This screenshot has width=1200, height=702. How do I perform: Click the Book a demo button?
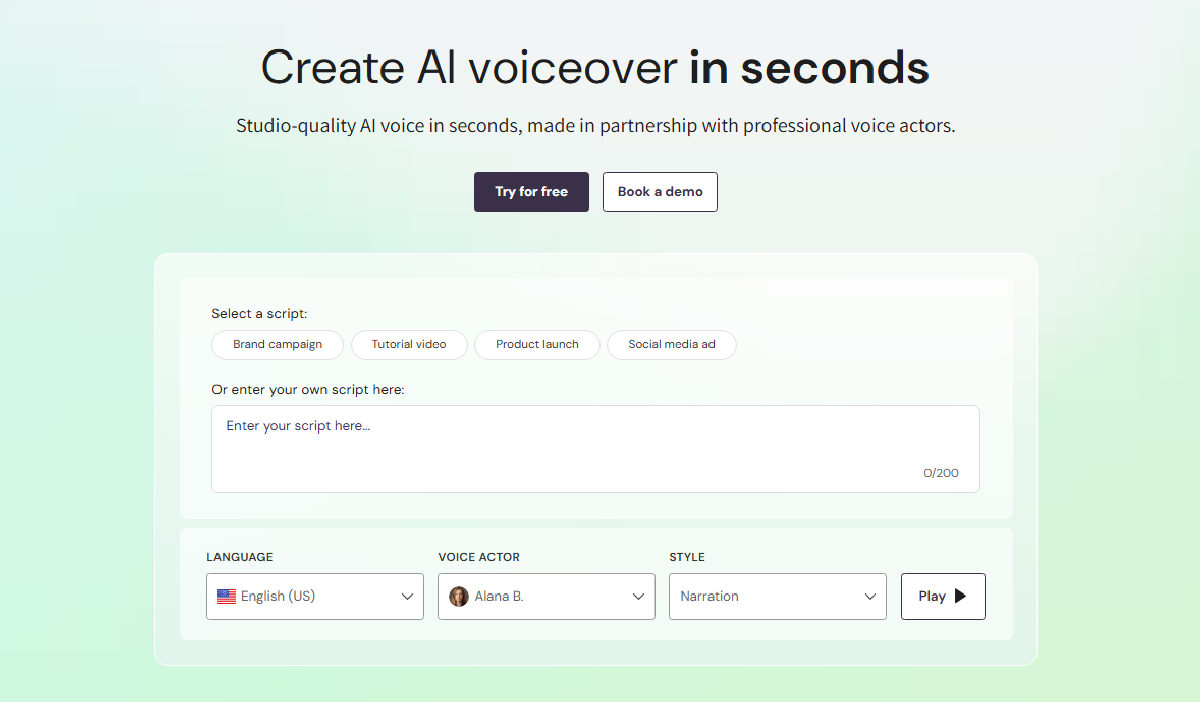(660, 192)
